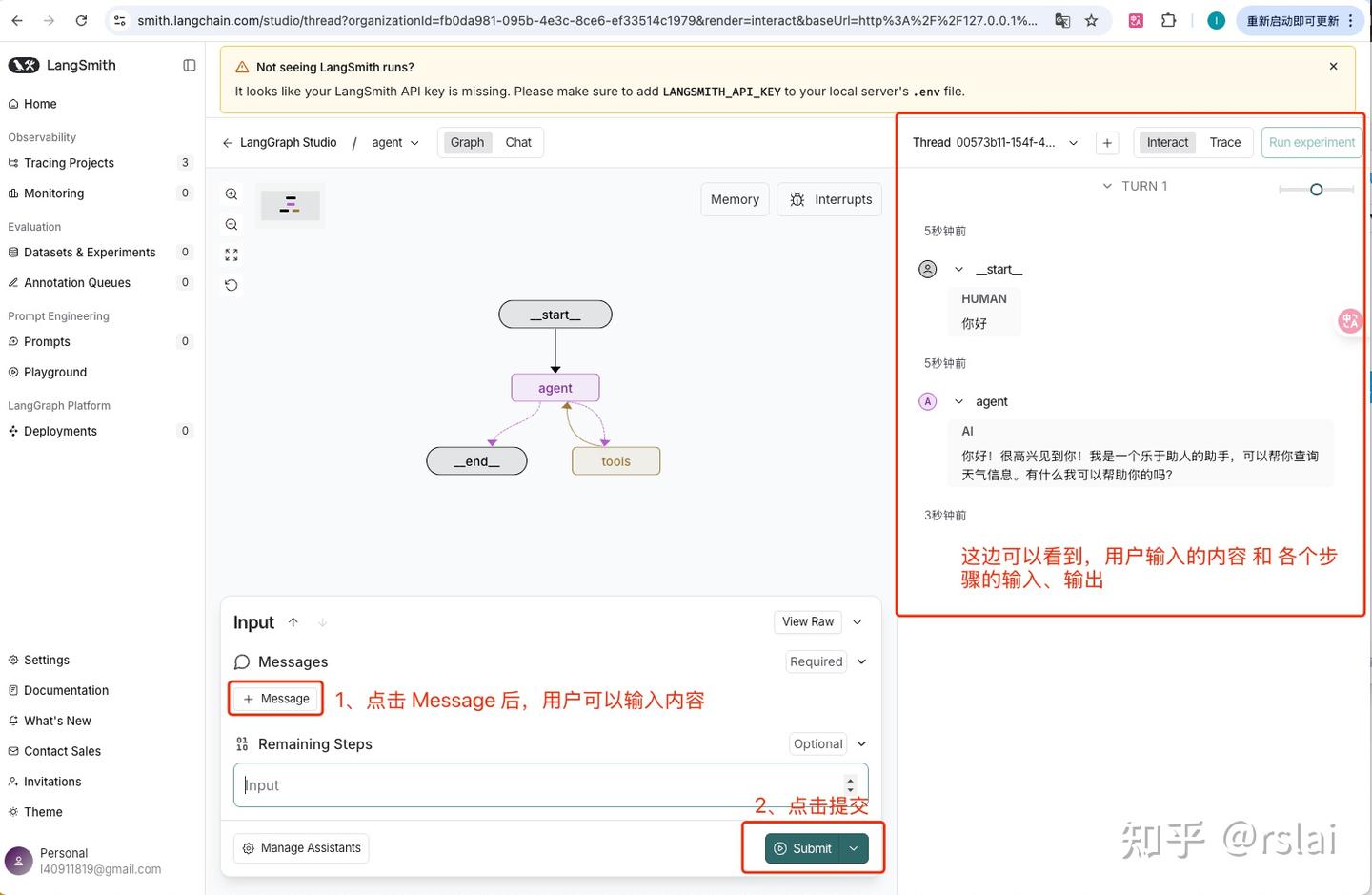Image resolution: width=1372 pixels, height=895 pixels.
Task: Click the fit graph to view icon
Action: coord(232,254)
